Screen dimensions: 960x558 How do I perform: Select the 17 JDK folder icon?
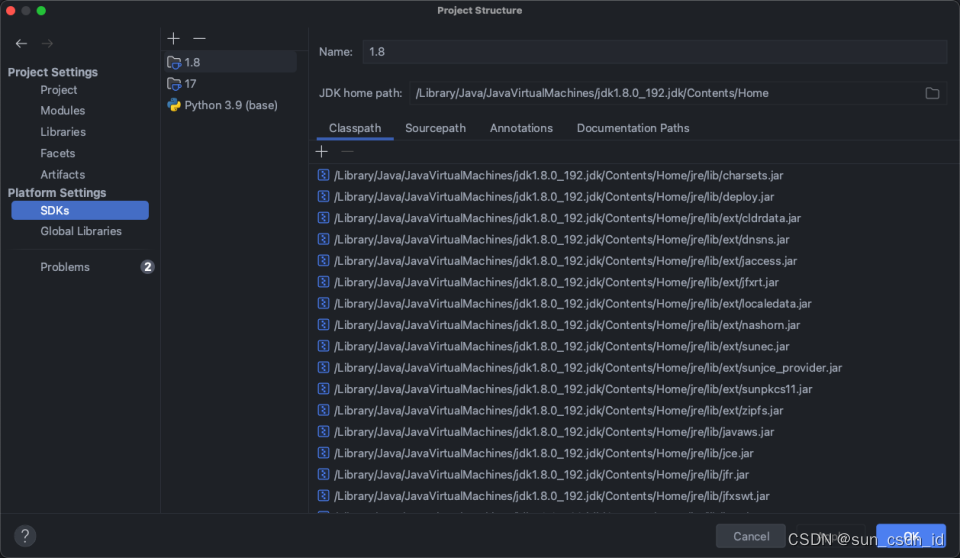pyautogui.click(x=174, y=84)
